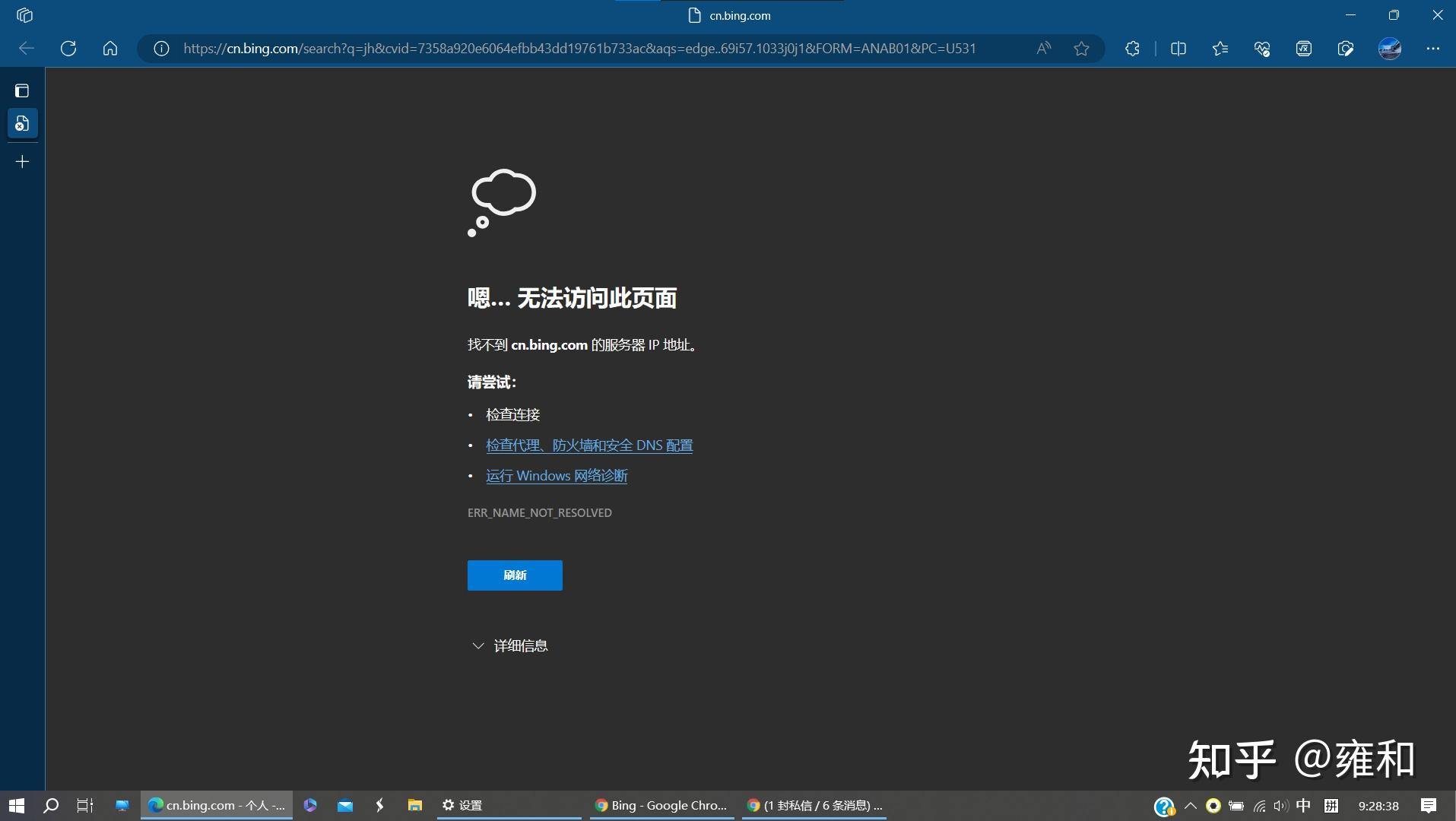Image resolution: width=1456 pixels, height=821 pixels.
Task: Switch to Bing - Google Chrome window
Action: tap(661, 806)
